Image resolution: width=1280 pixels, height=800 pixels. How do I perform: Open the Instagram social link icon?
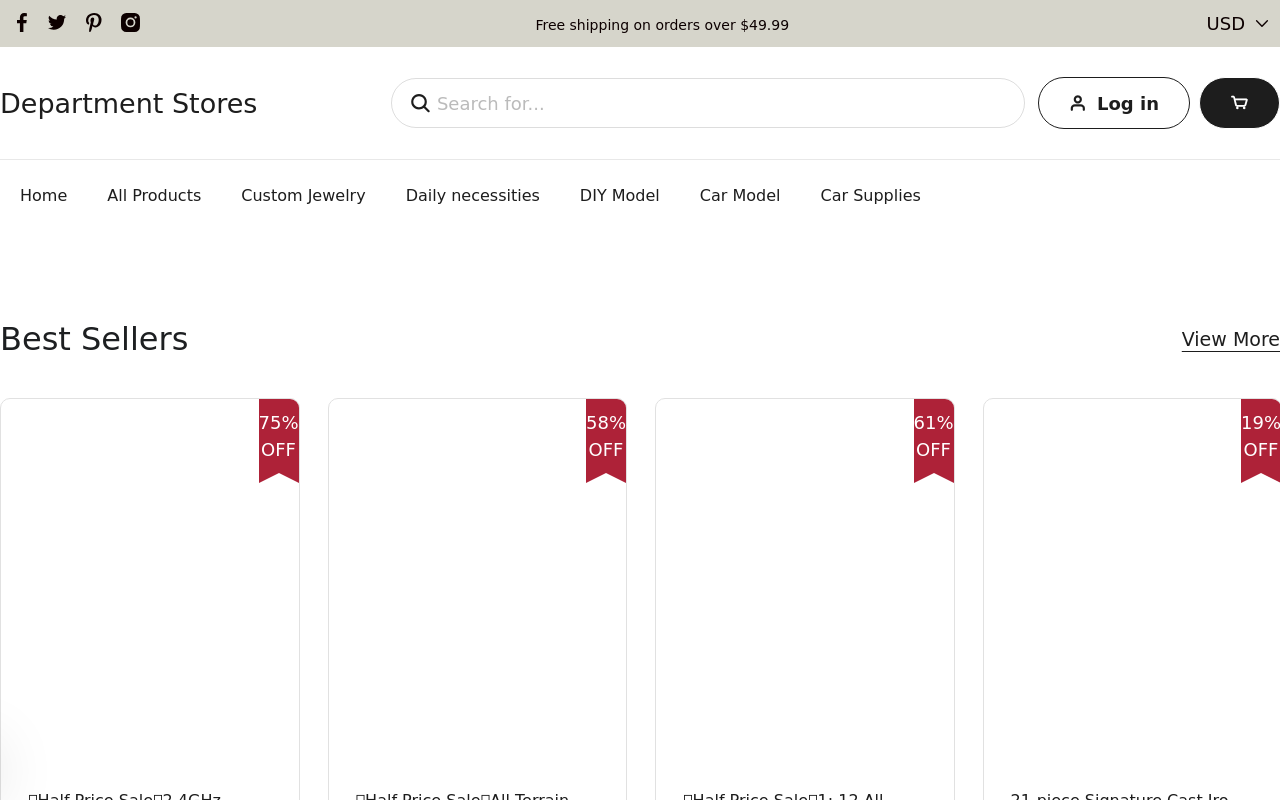coord(131,23)
